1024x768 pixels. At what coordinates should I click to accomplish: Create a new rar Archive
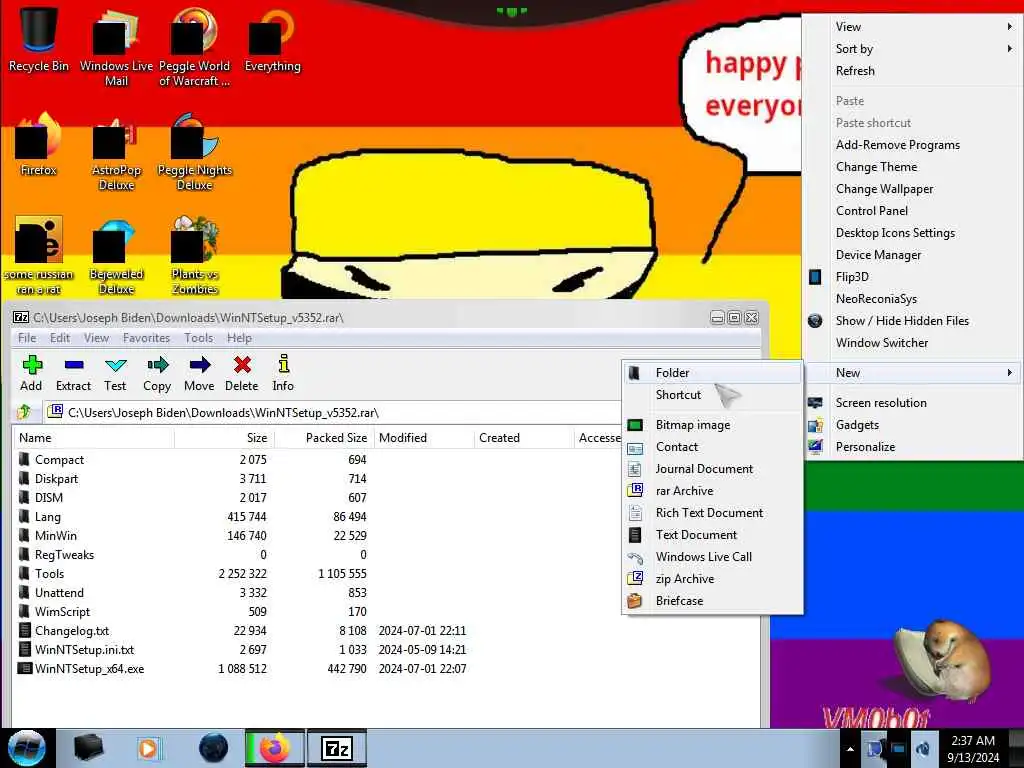click(x=712, y=491)
